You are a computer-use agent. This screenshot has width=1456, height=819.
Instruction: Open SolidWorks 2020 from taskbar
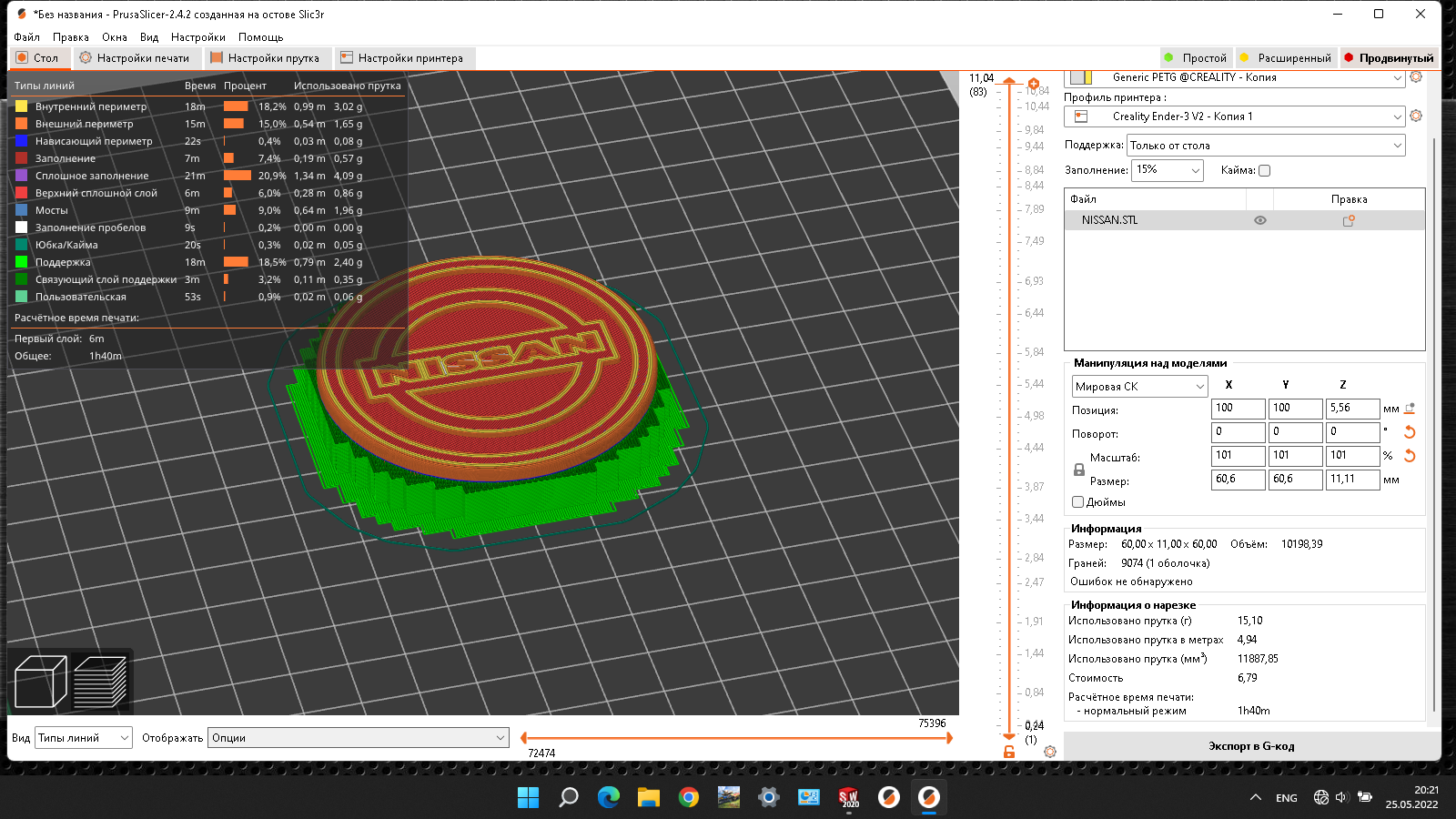[849, 797]
